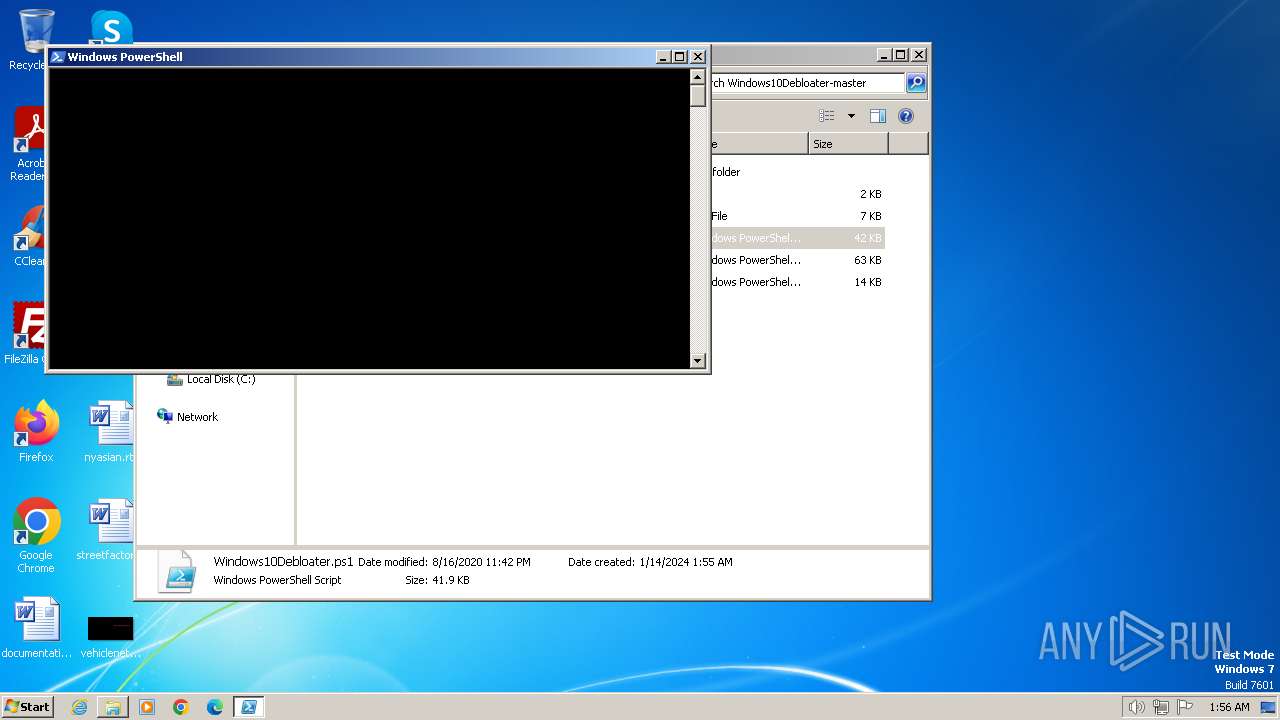
Task: Click the Explorer search box
Action: pos(807,83)
